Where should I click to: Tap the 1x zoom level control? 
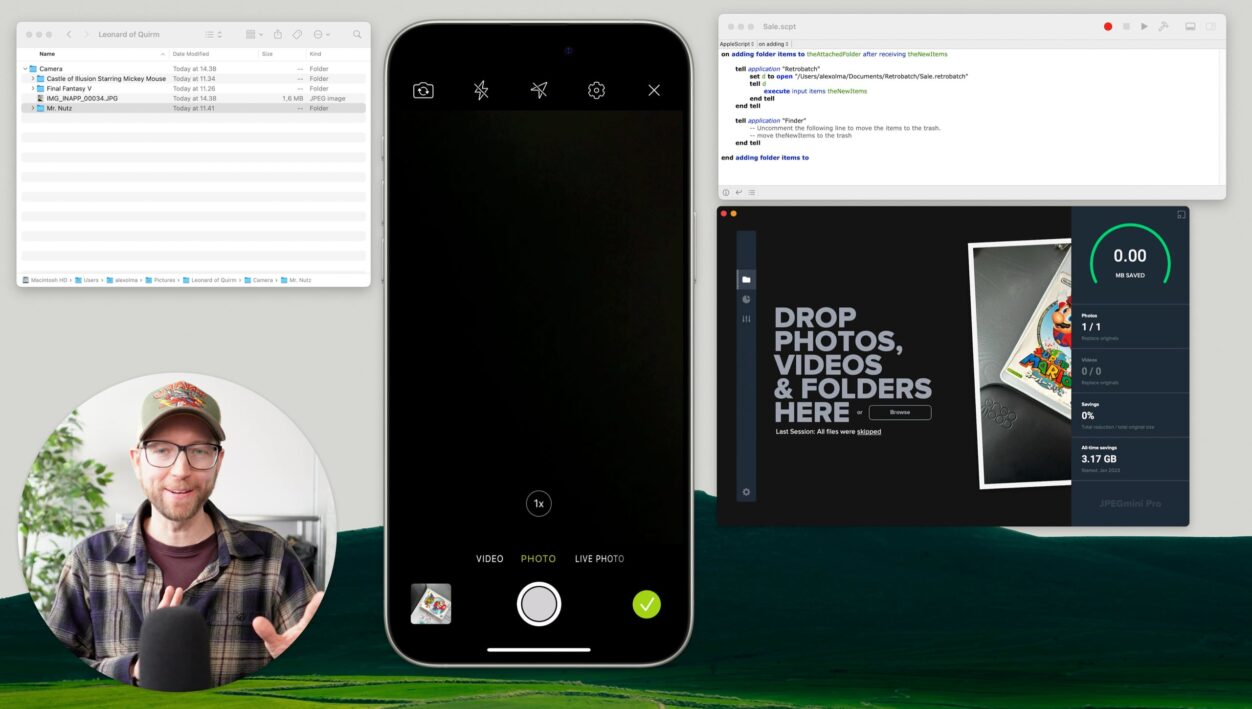pos(538,504)
